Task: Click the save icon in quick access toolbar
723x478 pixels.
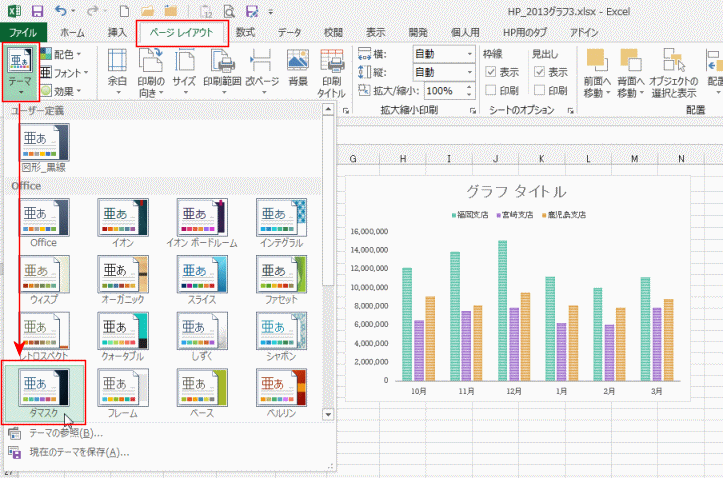Action: tap(37, 12)
